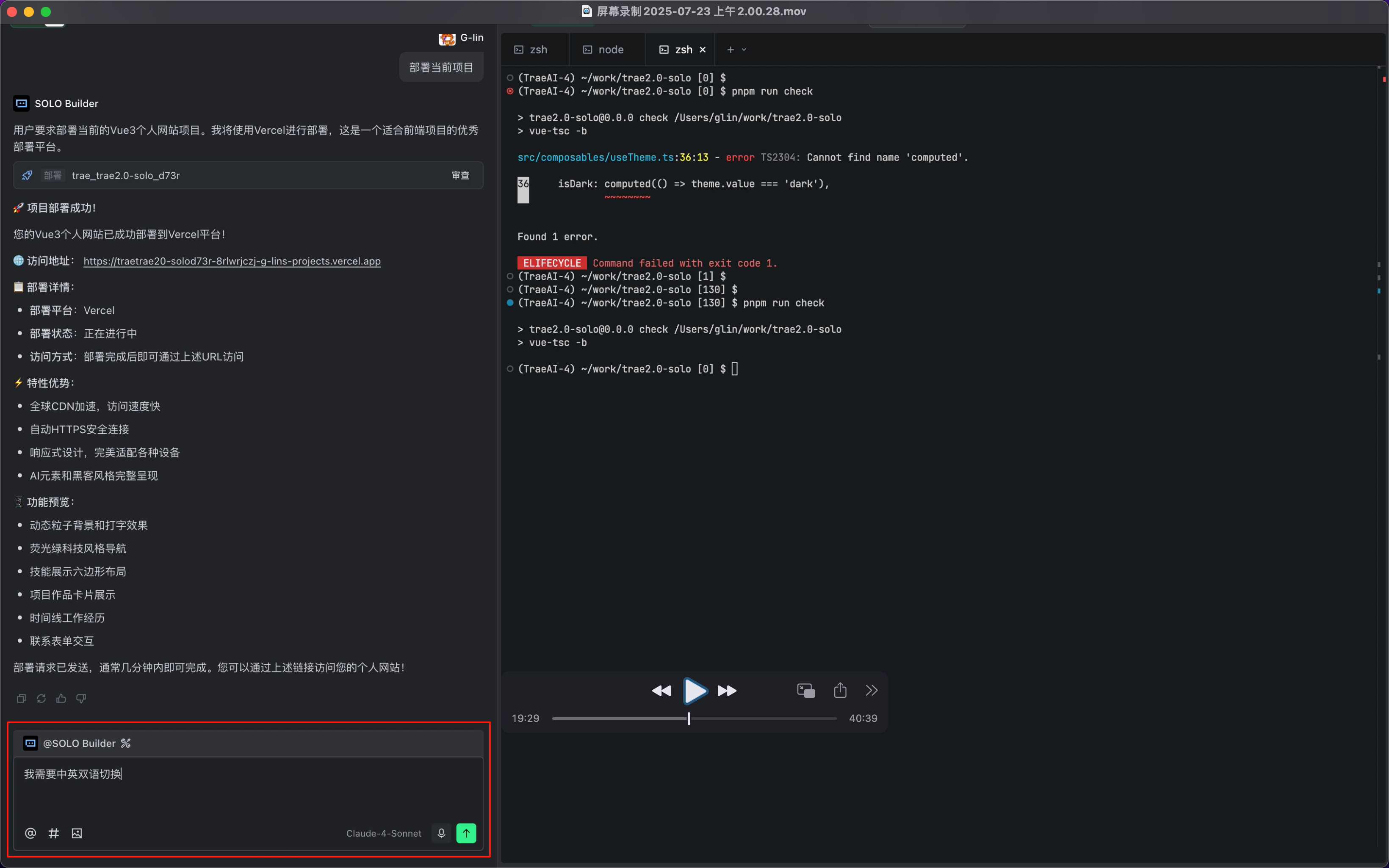Copy the response with the copy icon
1389x868 pixels.
21,699
